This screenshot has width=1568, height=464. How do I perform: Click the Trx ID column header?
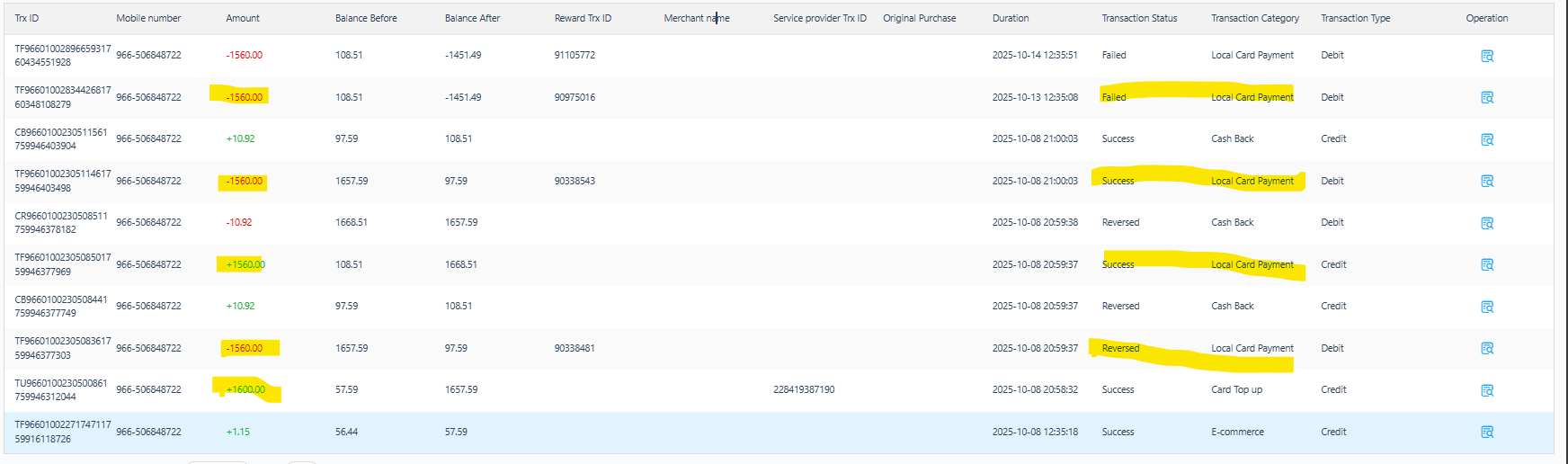tap(27, 18)
